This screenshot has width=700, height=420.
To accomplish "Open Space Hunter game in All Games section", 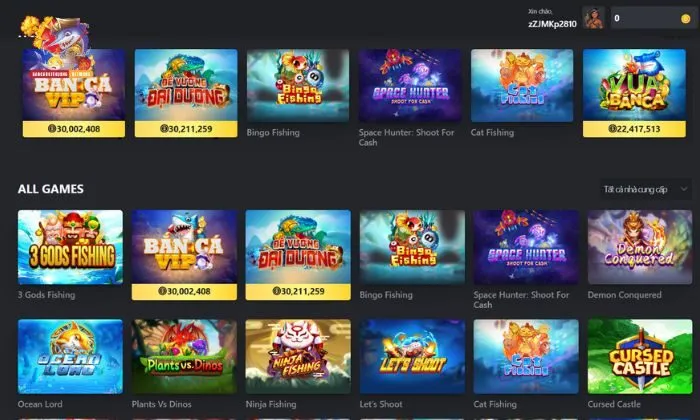I will (x=526, y=247).
